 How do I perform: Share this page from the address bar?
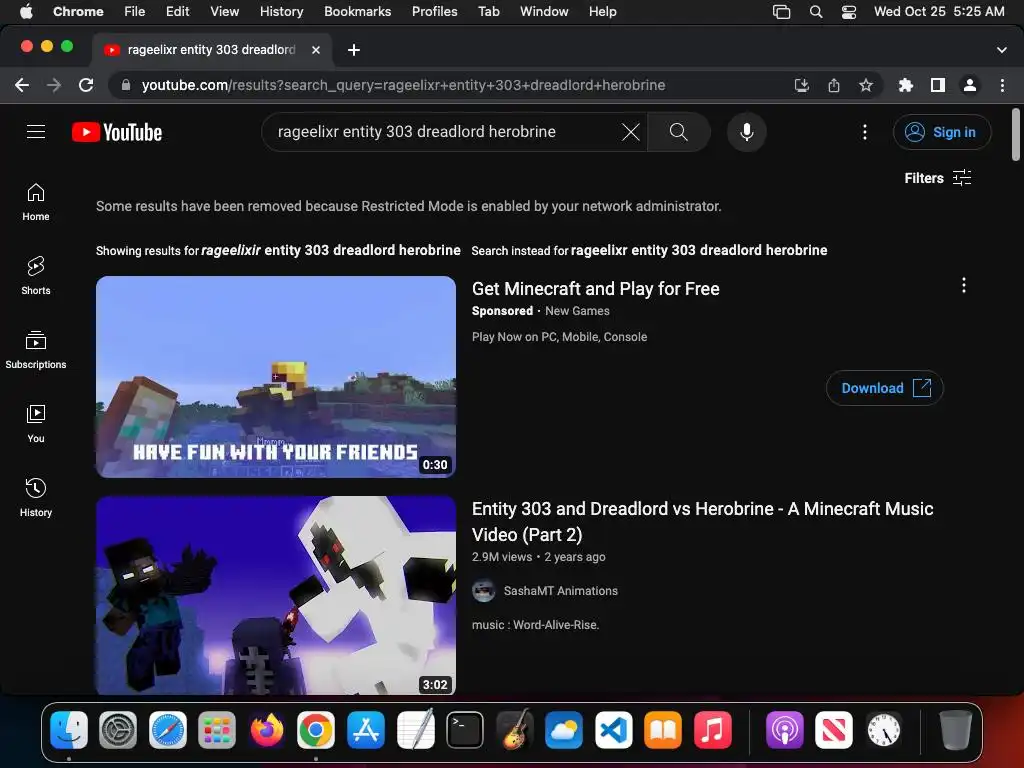point(834,85)
